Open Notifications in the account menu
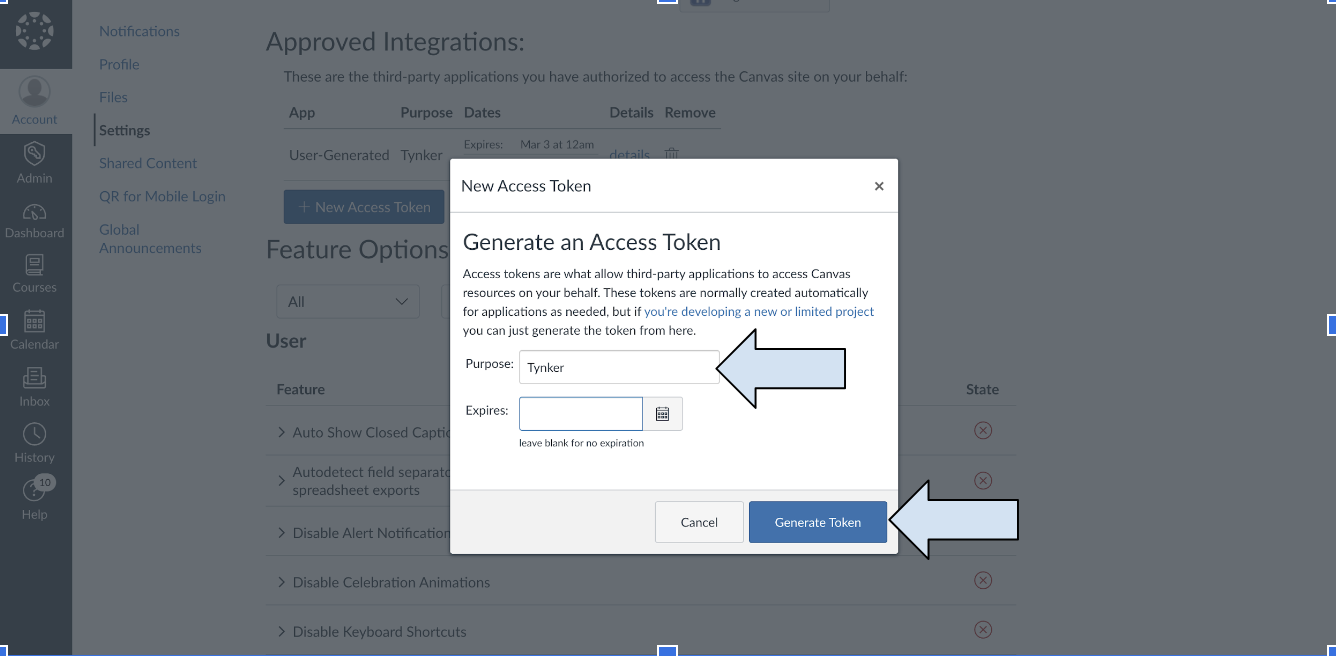The image size is (1336, 656). [139, 31]
